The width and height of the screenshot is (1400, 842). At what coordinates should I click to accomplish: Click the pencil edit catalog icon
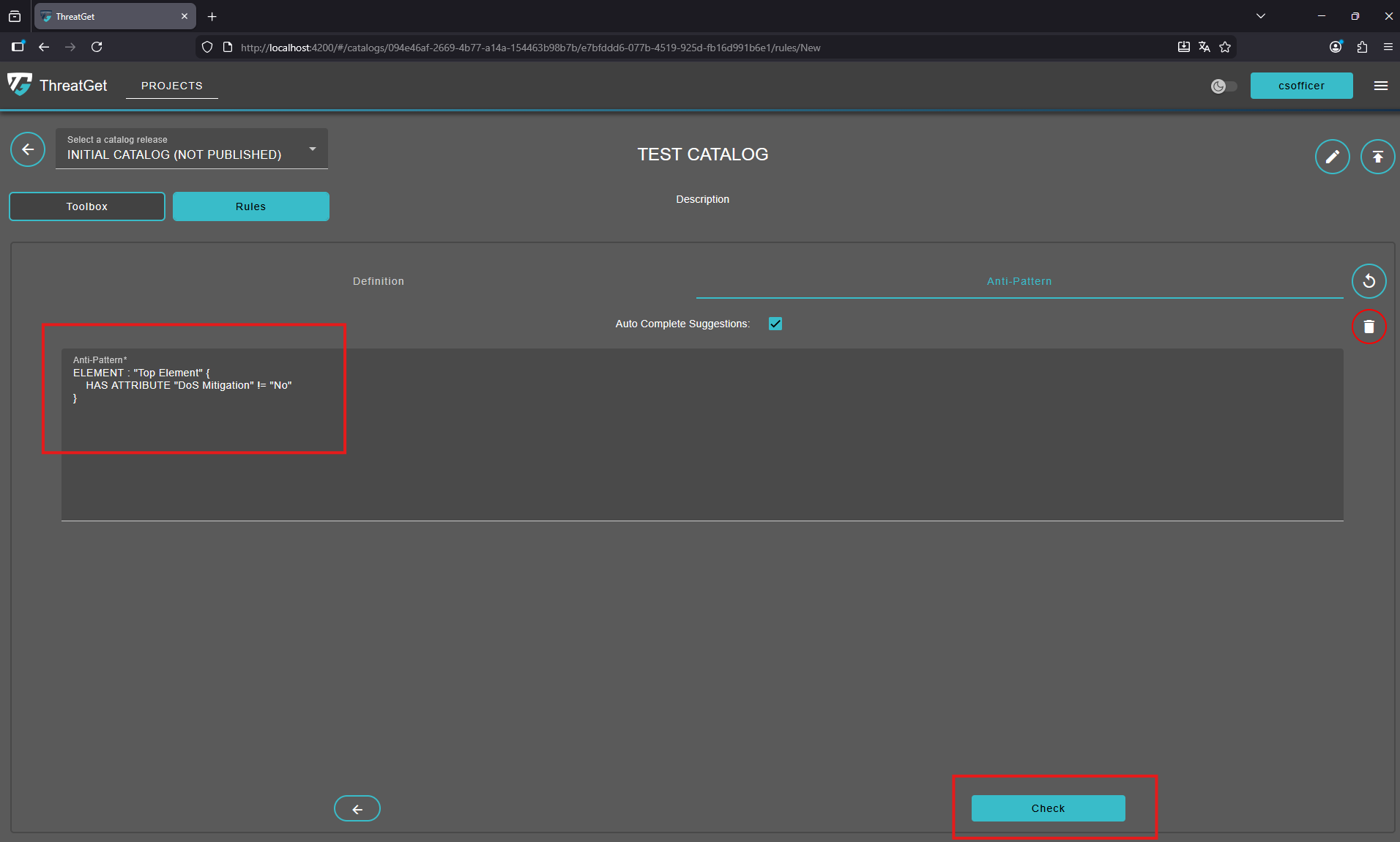coord(1332,157)
